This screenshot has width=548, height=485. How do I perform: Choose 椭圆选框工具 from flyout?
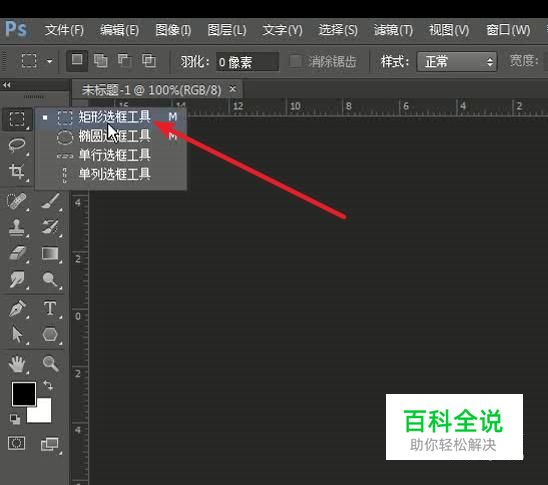coord(111,136)
